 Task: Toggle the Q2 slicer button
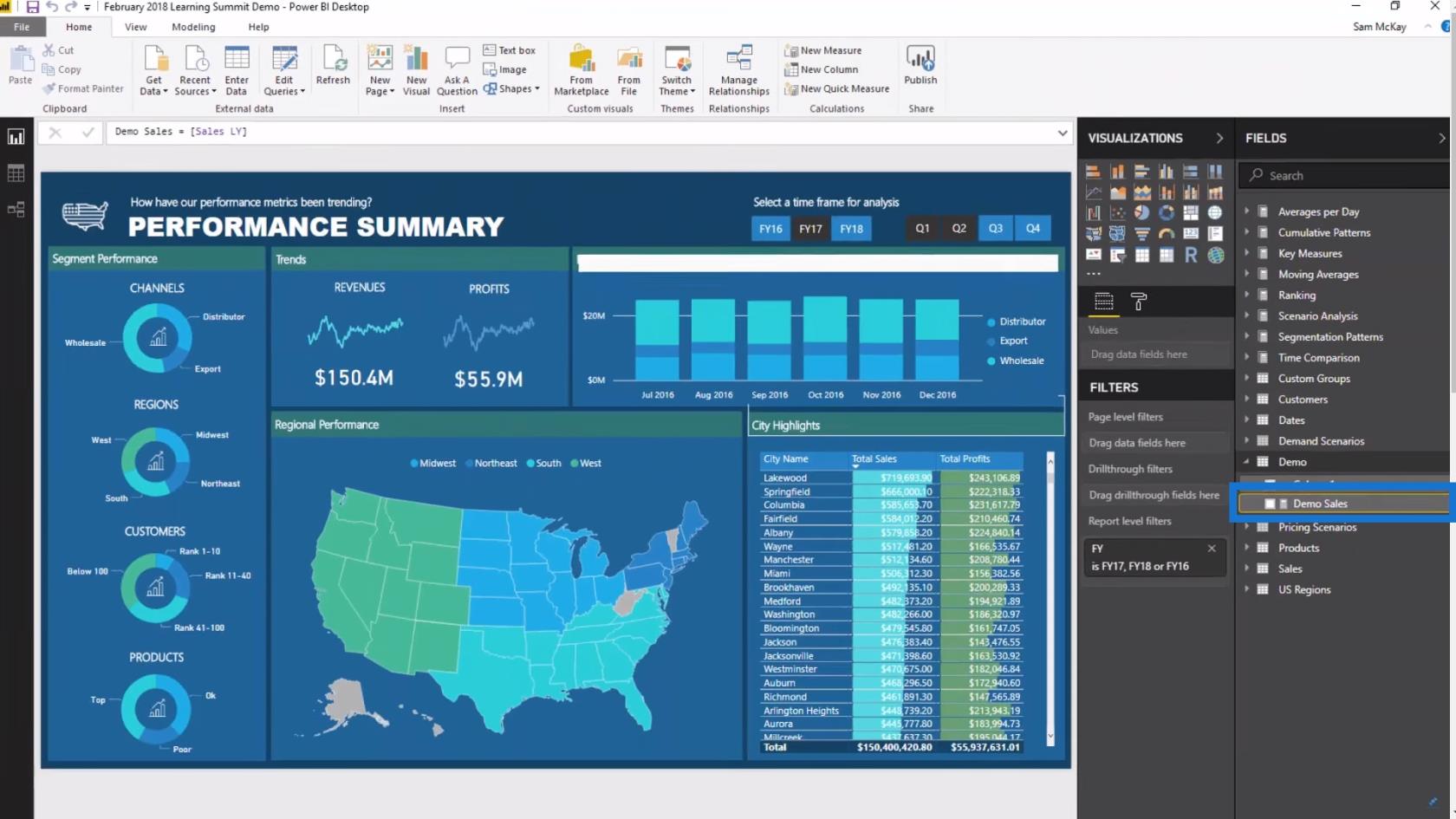[x=959, y=228]
